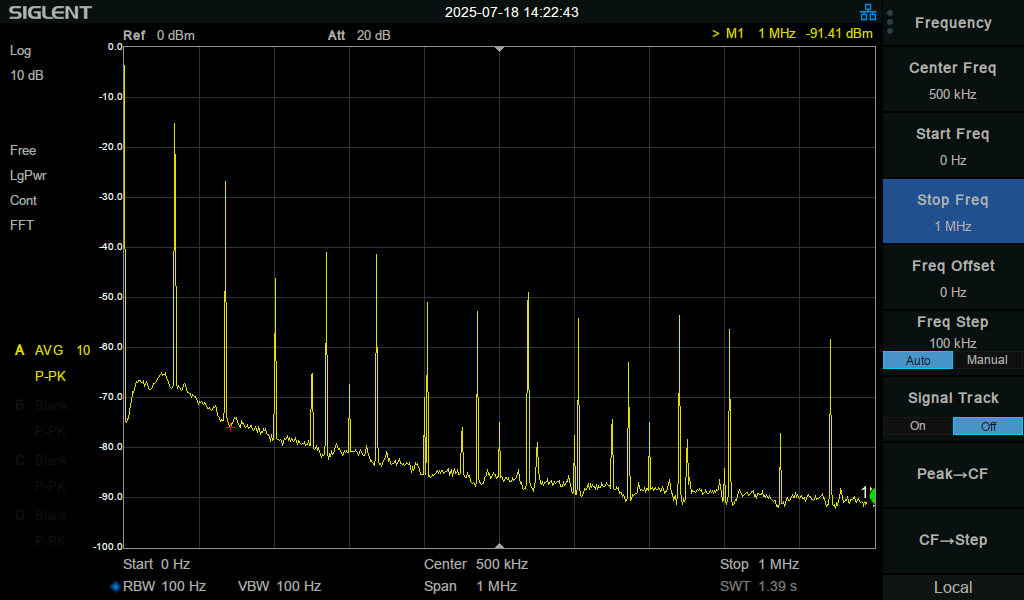Viewport: 1024px width, 600px height.
Task: Click the Center 500 kHz readout below graph
Action: tap(475, 564)
